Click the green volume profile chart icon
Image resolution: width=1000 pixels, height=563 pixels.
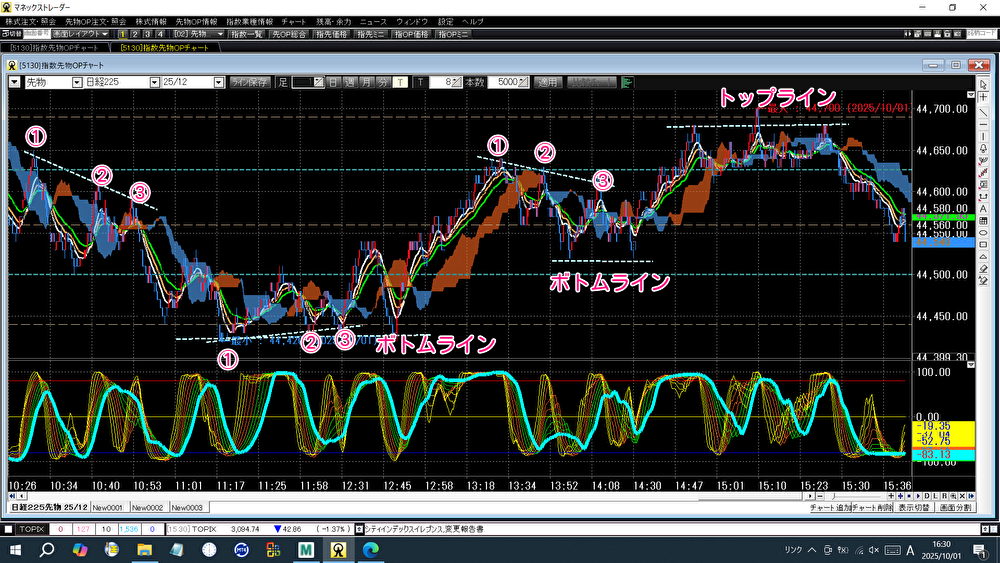[629, 83]
